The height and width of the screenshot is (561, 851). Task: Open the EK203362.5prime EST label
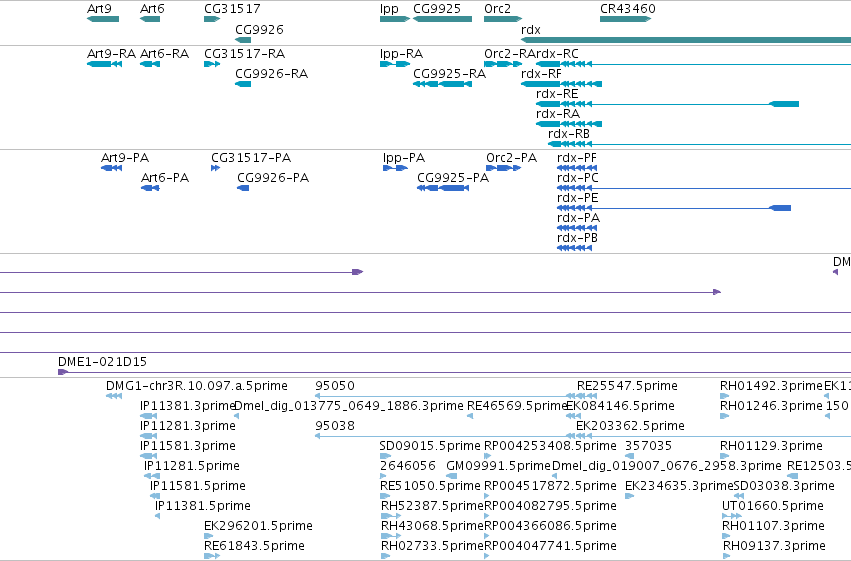tap(630, 426)
